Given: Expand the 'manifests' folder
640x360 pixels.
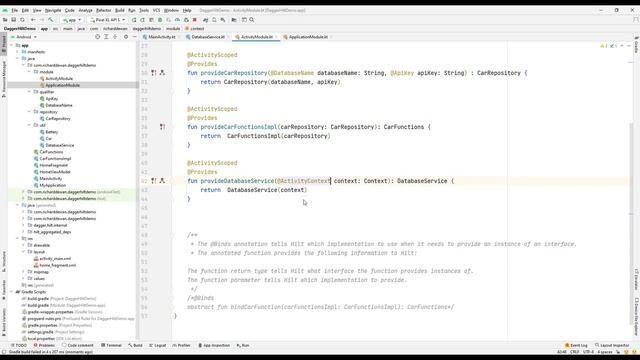Looking at the screenshot, I should coord(18,52).
